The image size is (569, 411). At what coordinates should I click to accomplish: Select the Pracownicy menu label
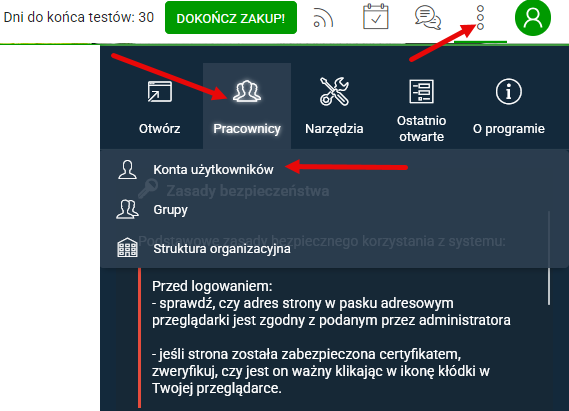pyautogui.click(x=247, y=129)
